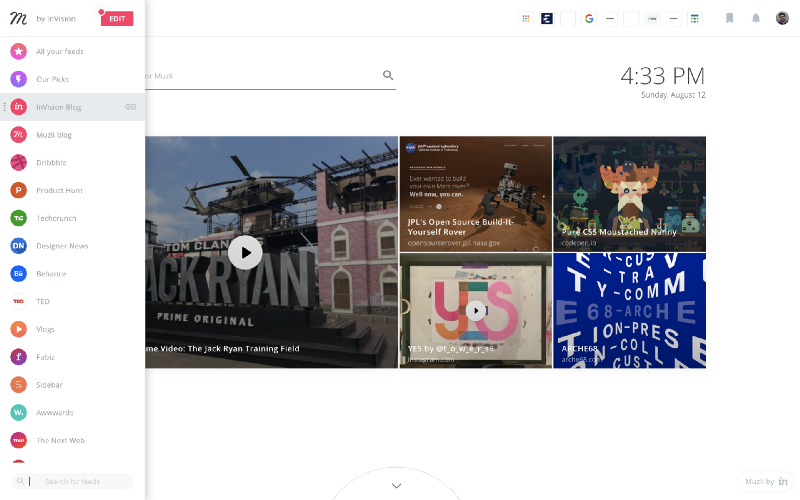The image size is (800, 500).
Task: Open the TED feed
Action: 72,302
